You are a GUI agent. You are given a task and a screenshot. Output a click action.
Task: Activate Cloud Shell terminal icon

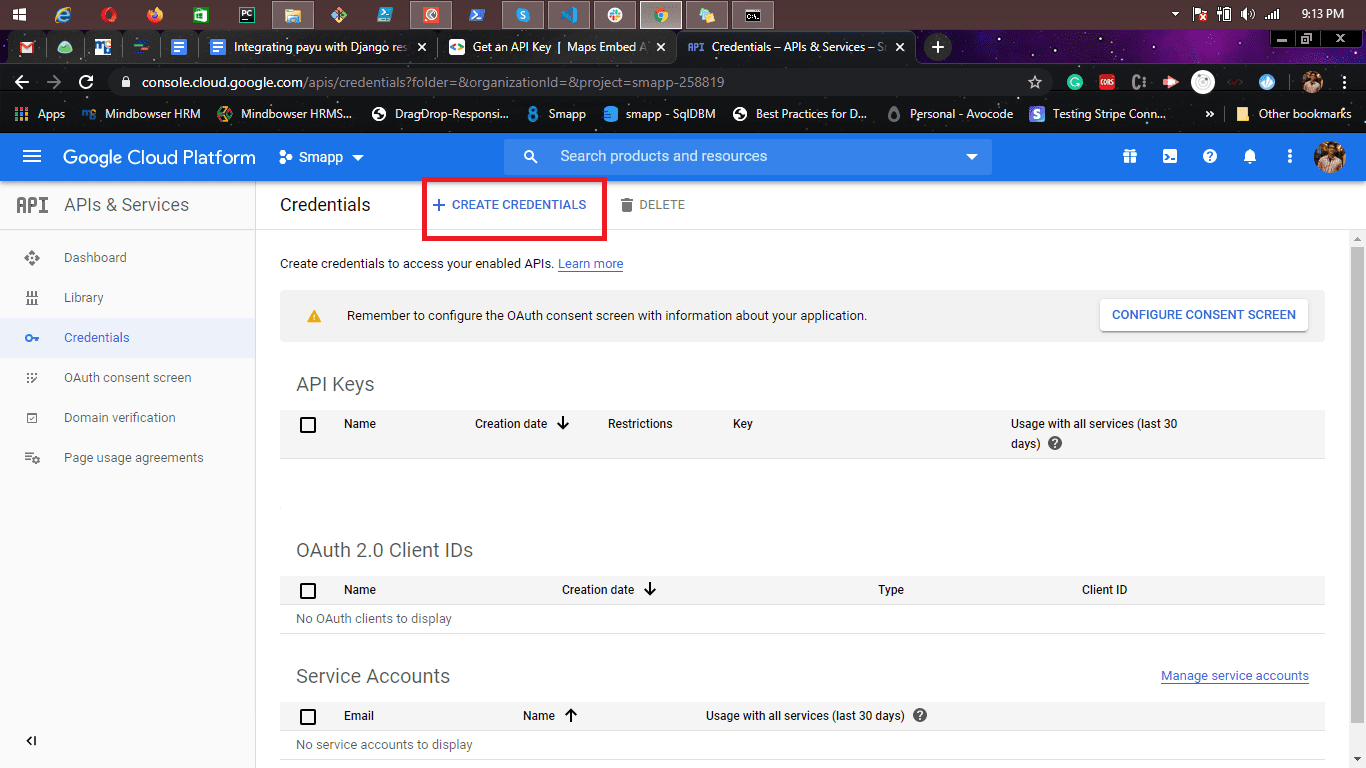[1170, 157]
